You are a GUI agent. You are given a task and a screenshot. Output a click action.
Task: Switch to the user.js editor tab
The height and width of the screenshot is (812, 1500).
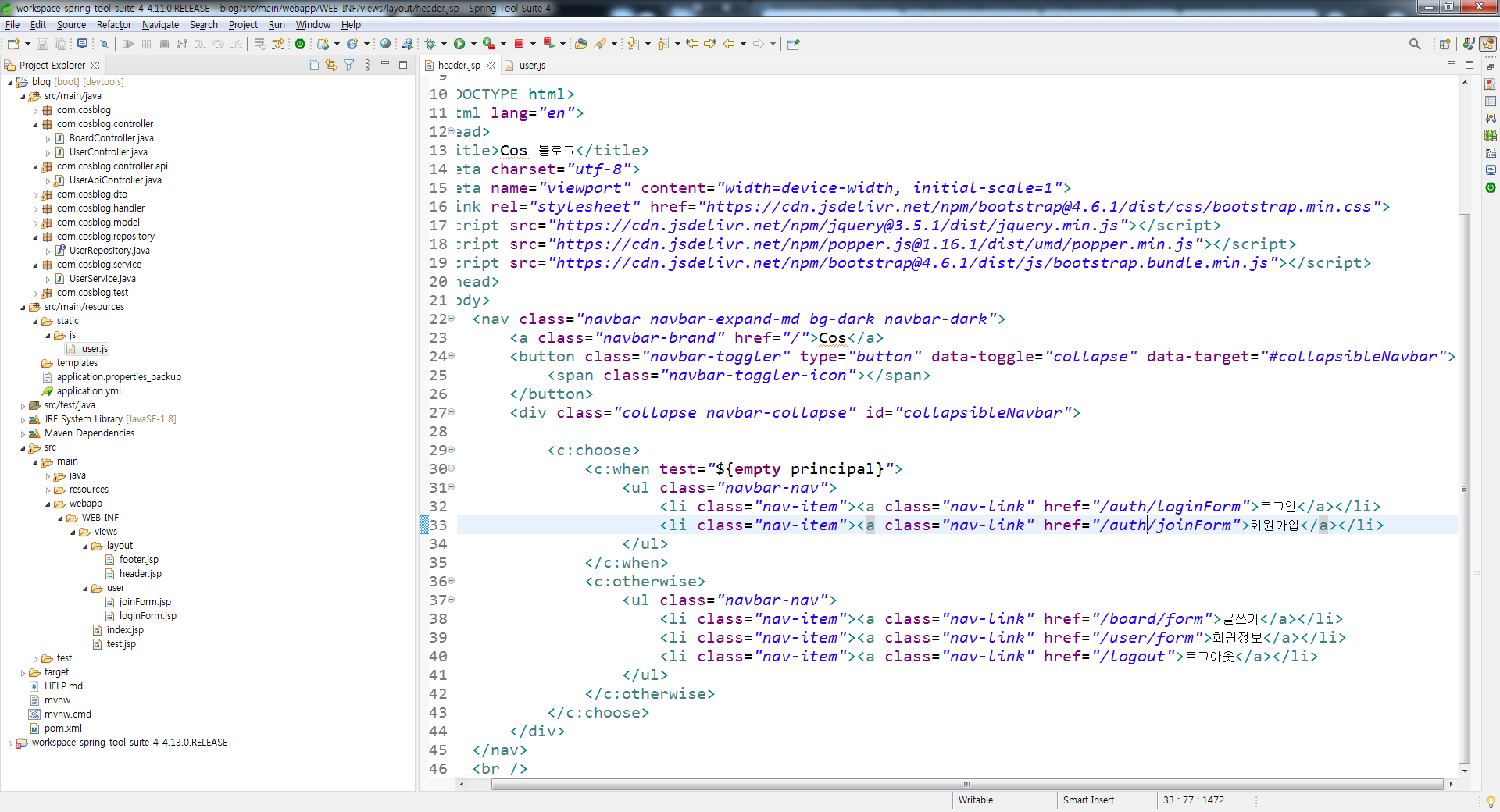coord(531,66)
